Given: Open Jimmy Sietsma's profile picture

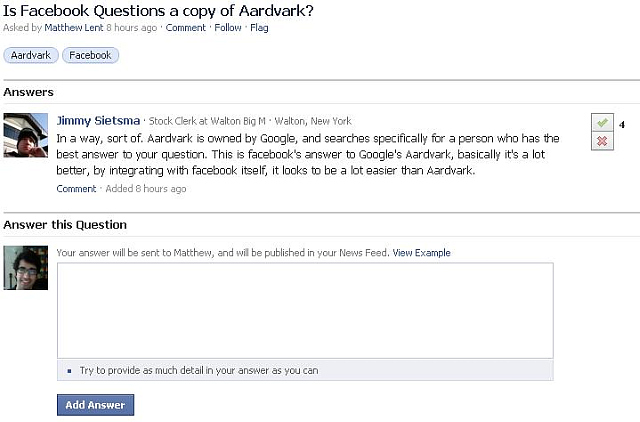Looking at the screenshot, I should point(26,135).
